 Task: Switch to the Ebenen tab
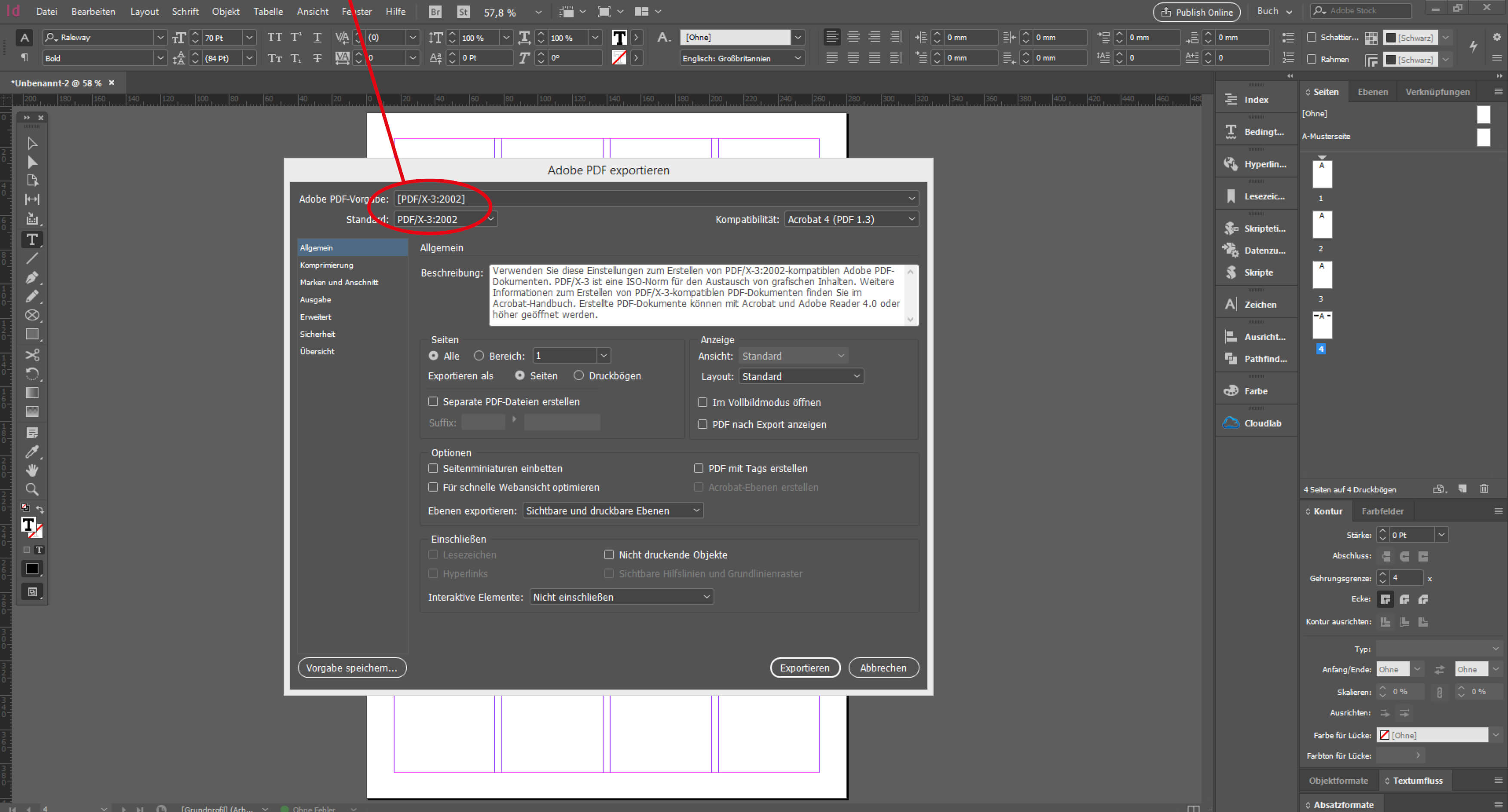coord(1372,92)
